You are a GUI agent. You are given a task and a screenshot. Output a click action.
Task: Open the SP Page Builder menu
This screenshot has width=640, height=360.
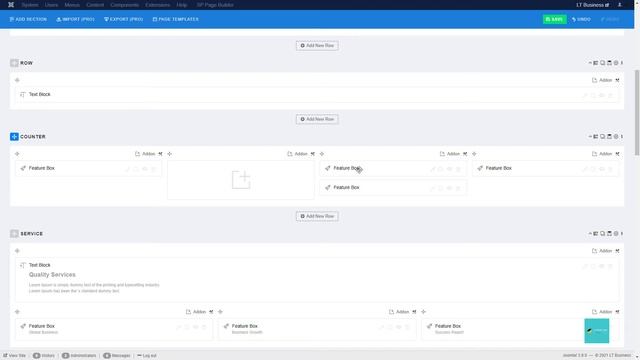(215, 5)
